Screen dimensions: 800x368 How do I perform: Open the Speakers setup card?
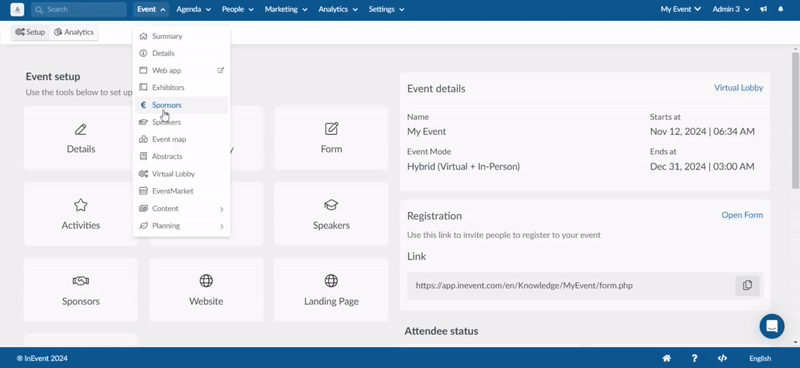[x=331, y=214]
